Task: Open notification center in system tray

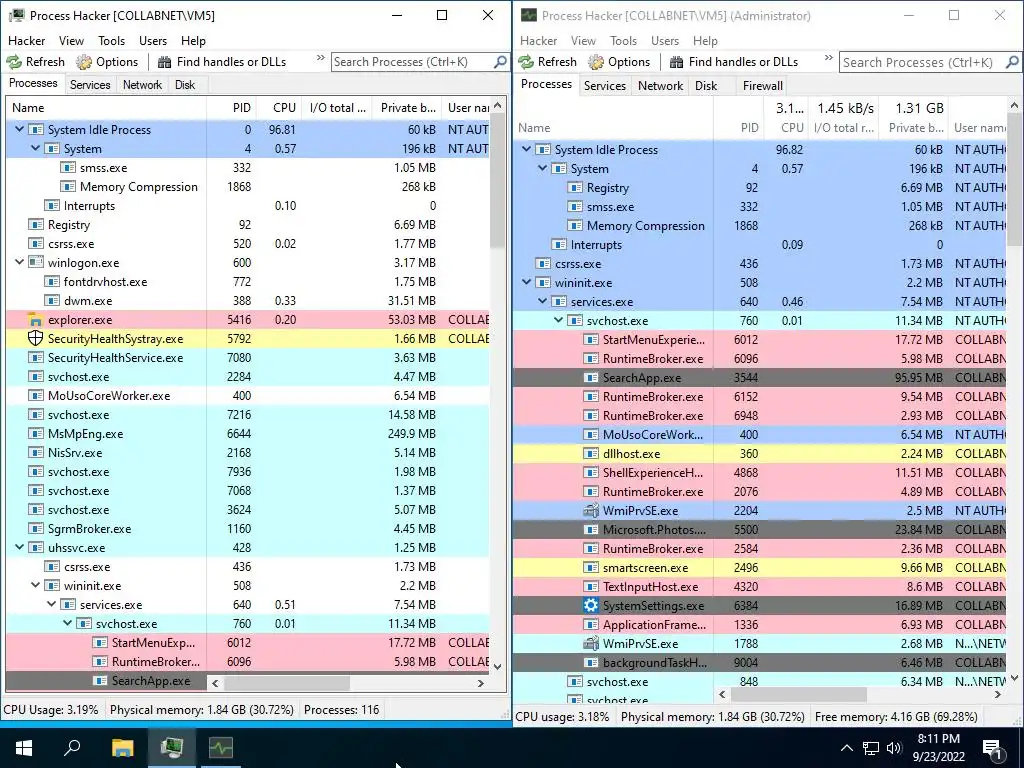Action: point(993,748)
